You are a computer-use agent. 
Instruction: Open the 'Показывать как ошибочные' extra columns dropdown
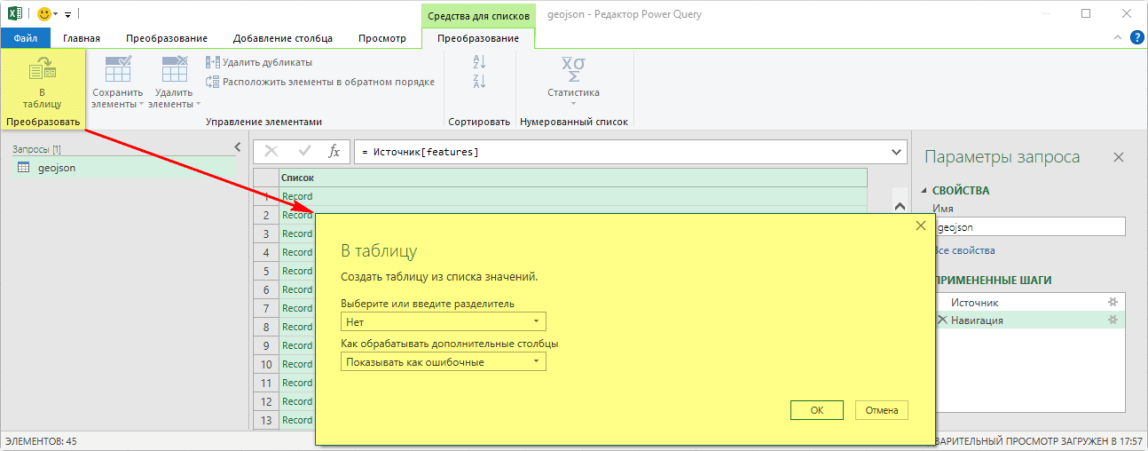(443, 362)
